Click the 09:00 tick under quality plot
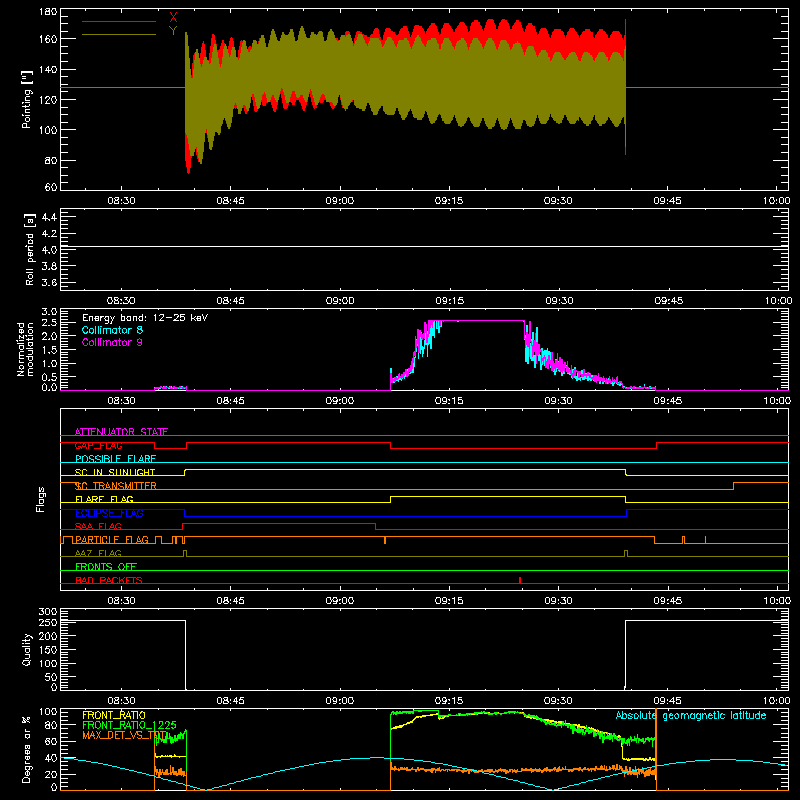Image resolution: width=800 pixels, height=800 pixels. (340, 701)
